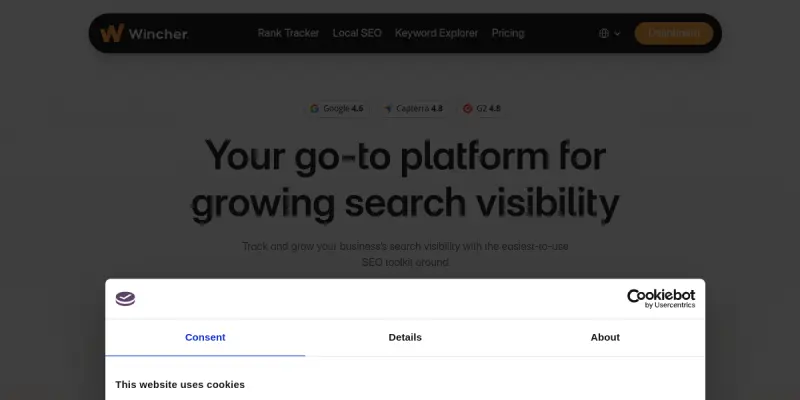Click the orange Wincher W logo icon
This screenshot has width=800, height=400.
(x=112, y=33)
